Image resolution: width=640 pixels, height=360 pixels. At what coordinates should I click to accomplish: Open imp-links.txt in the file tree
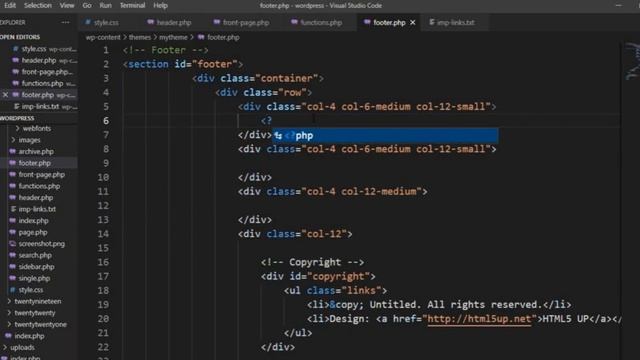[x=37, y=209]
